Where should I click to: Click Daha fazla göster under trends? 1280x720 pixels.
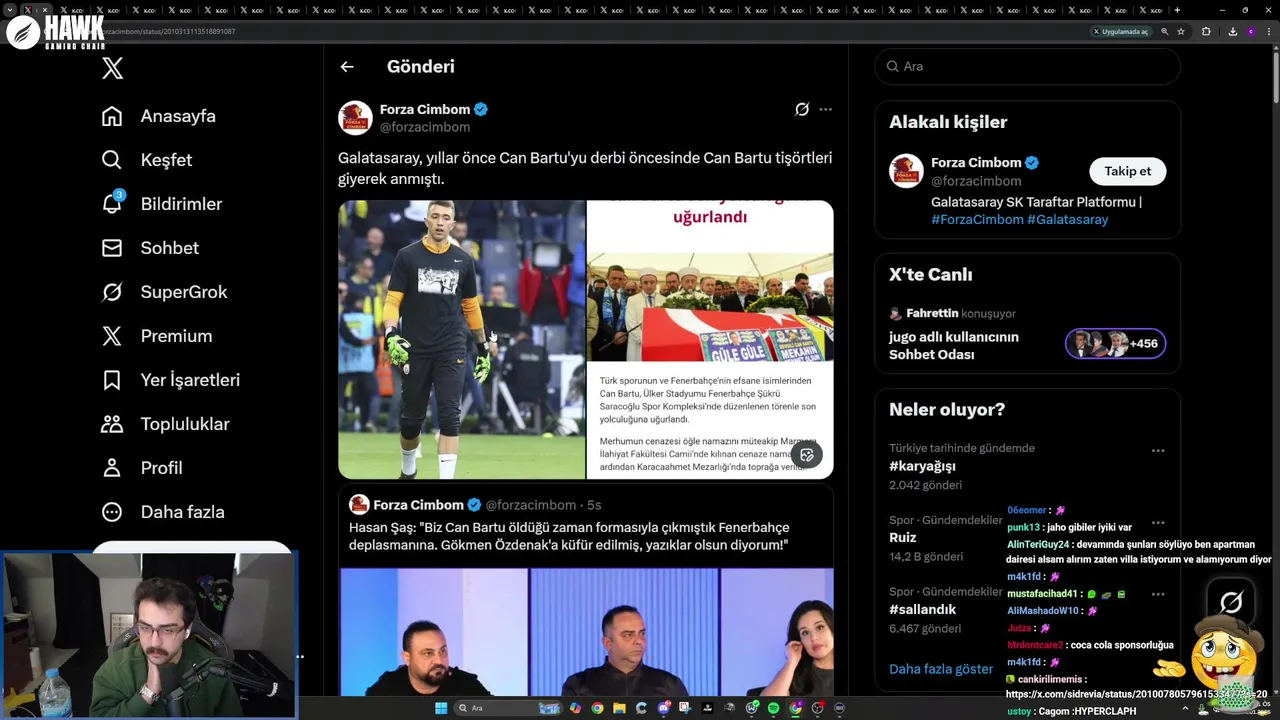click(x=941, y=669)
